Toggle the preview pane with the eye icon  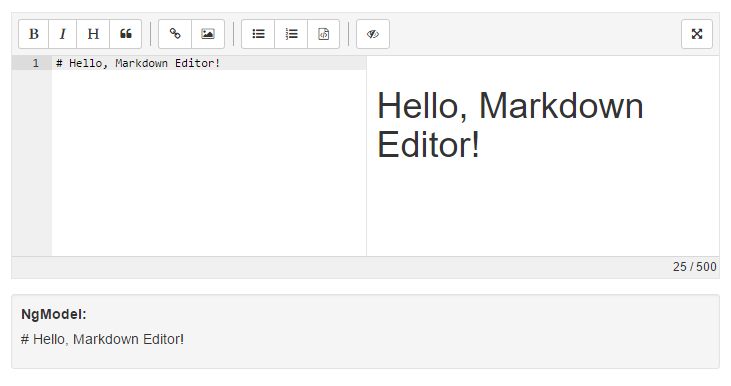pyautogui.click(x=373, y=34)
